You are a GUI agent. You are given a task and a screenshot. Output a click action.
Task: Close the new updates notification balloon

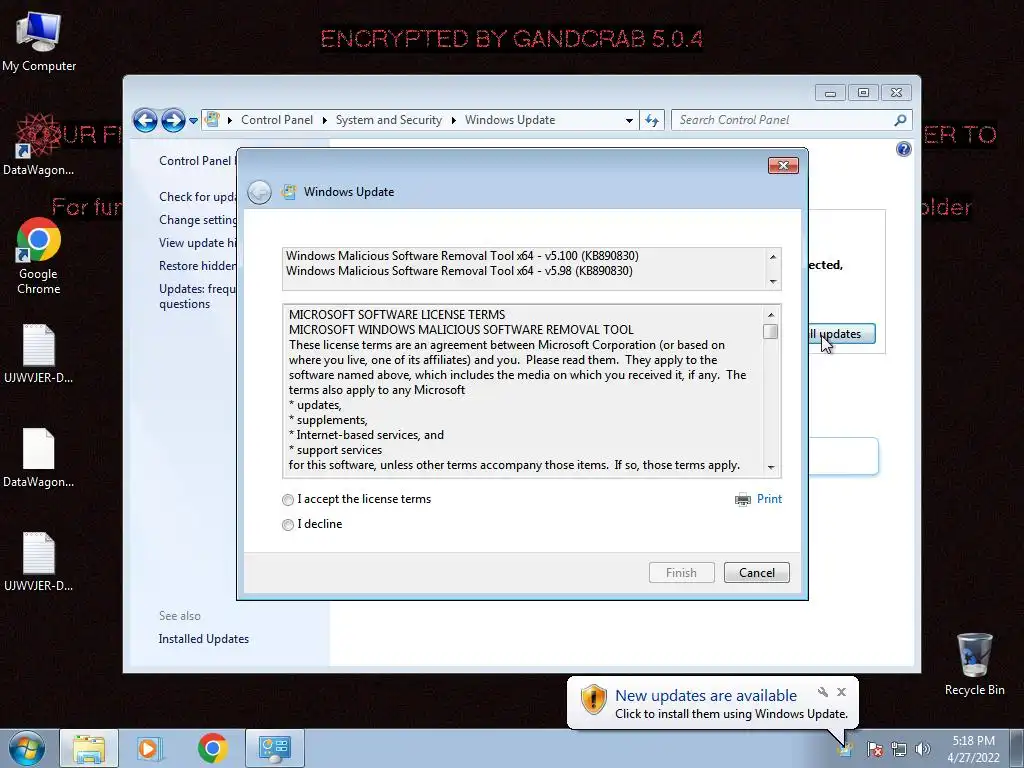[841, 692]
